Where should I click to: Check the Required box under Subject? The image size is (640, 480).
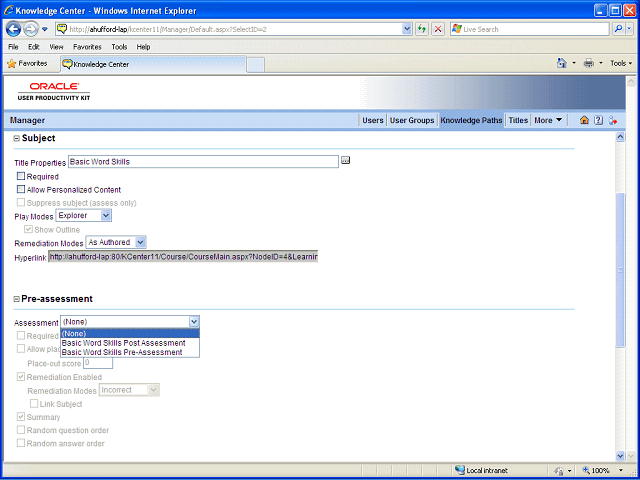21,176
